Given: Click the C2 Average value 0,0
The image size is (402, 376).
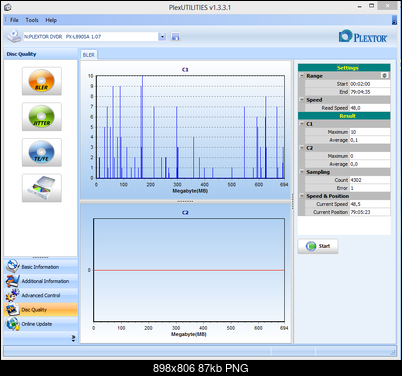Looking at the screenshot, I should [x=370, y=164].
